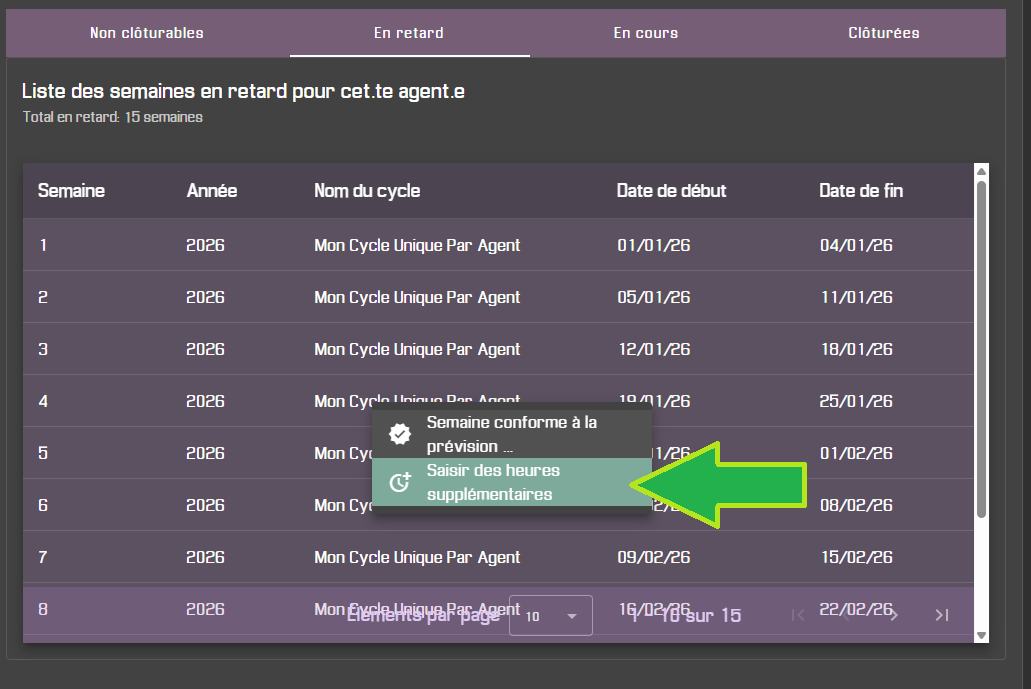This screenshot has width=1031, height=689.
Task: Click the clock-plus overtime icon
Action: (x=400, y=482)
